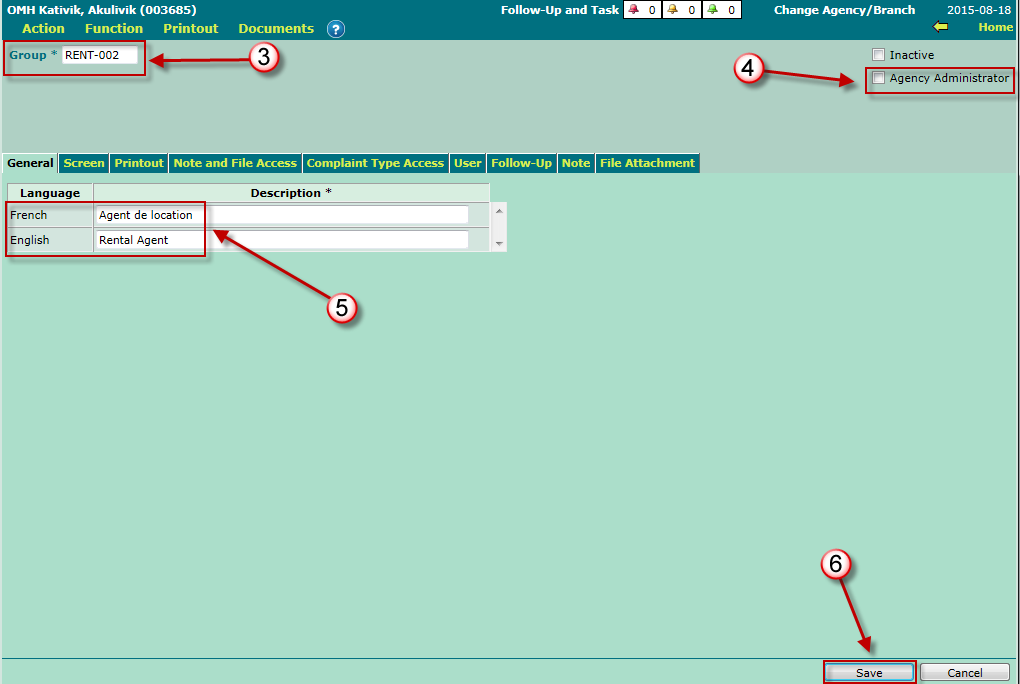Open the Note and File Access tab
Viewport: 1020px width, 684px height.
(x=235, y=163)
